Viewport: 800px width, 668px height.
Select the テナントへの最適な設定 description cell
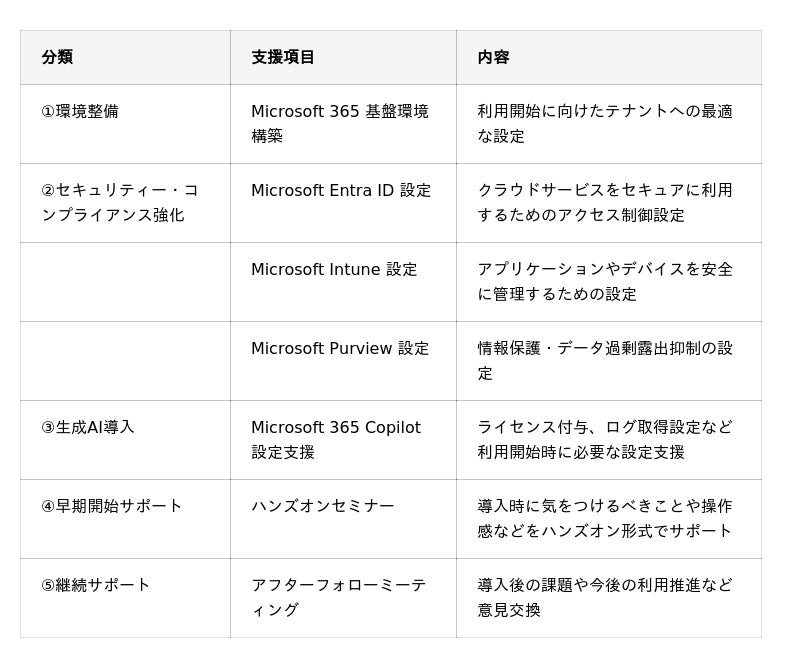tap(605, 123)
